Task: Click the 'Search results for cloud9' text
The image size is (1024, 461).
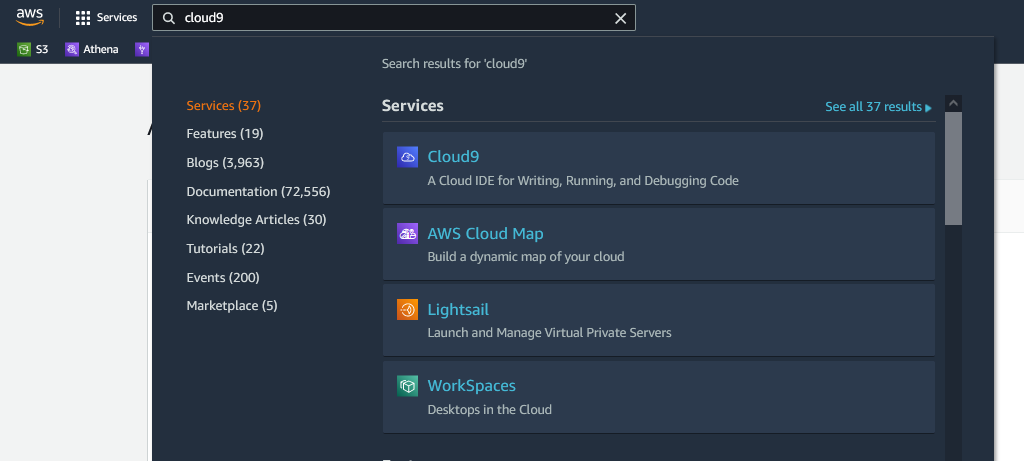Action: pos(454,64)
